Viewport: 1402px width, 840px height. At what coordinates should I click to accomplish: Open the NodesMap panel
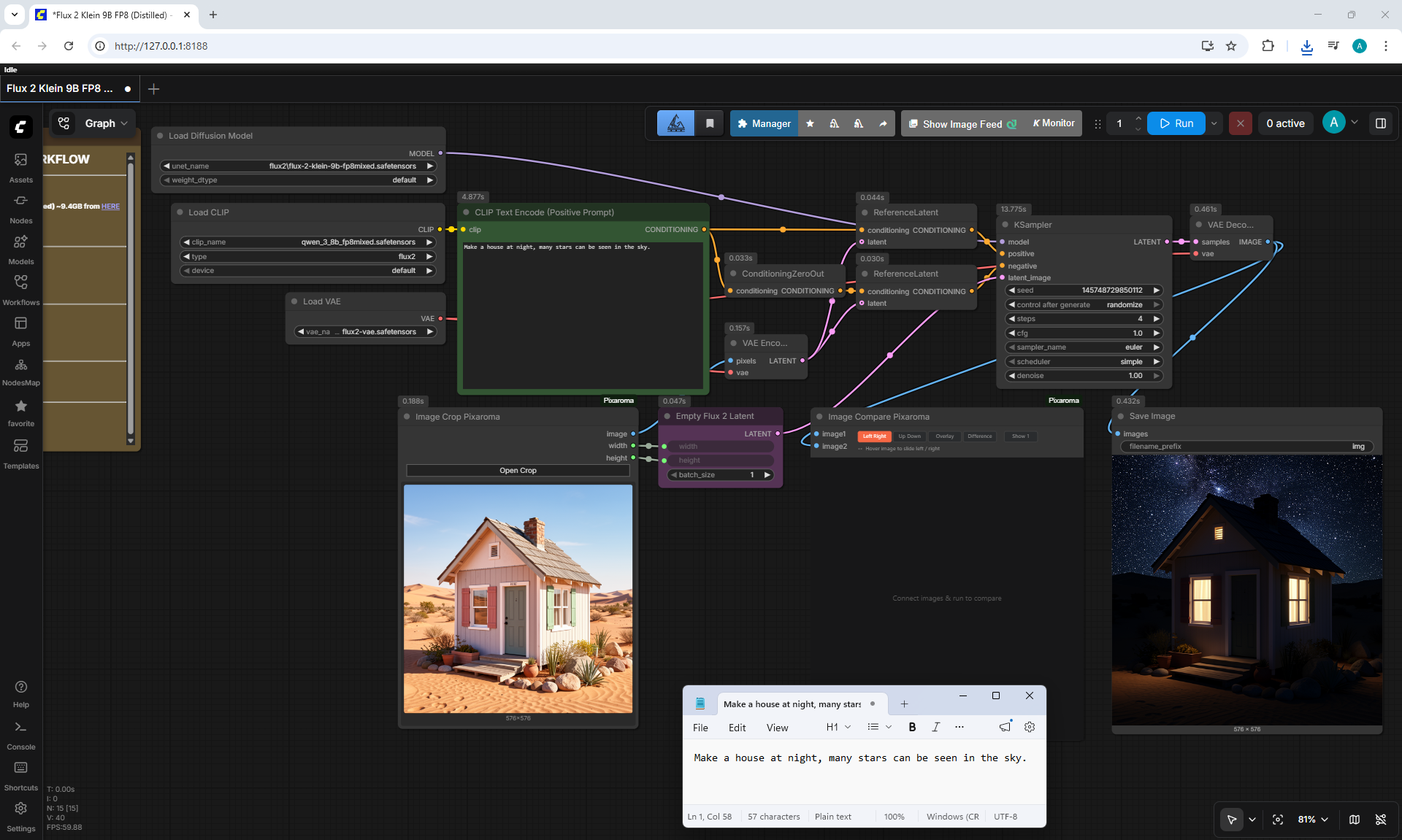[20, 371]
